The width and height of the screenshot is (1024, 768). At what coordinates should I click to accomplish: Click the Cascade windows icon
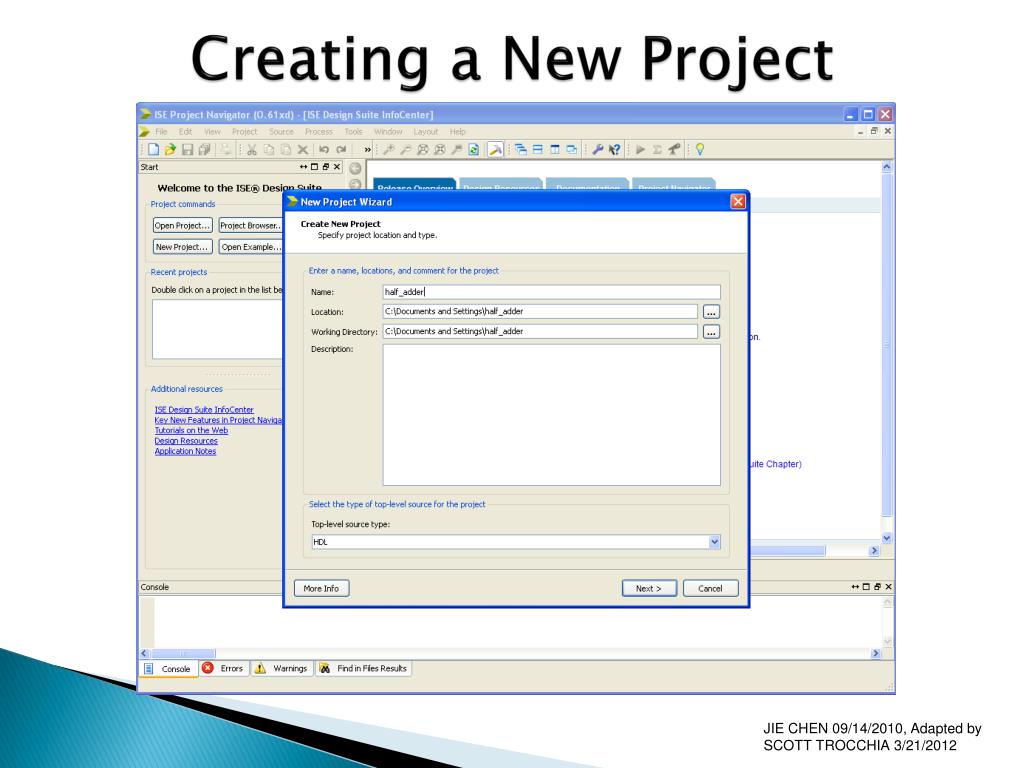[520, 150]
